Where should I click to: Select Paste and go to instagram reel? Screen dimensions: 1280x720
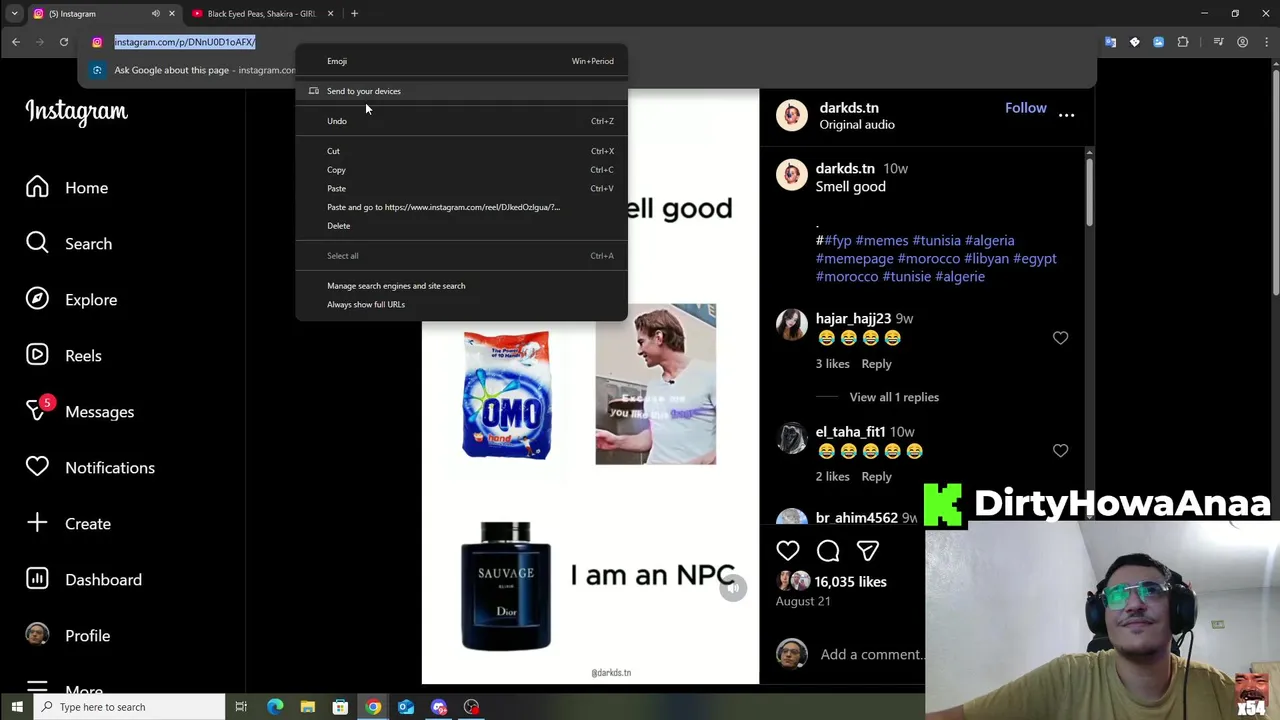coord(462,207)
